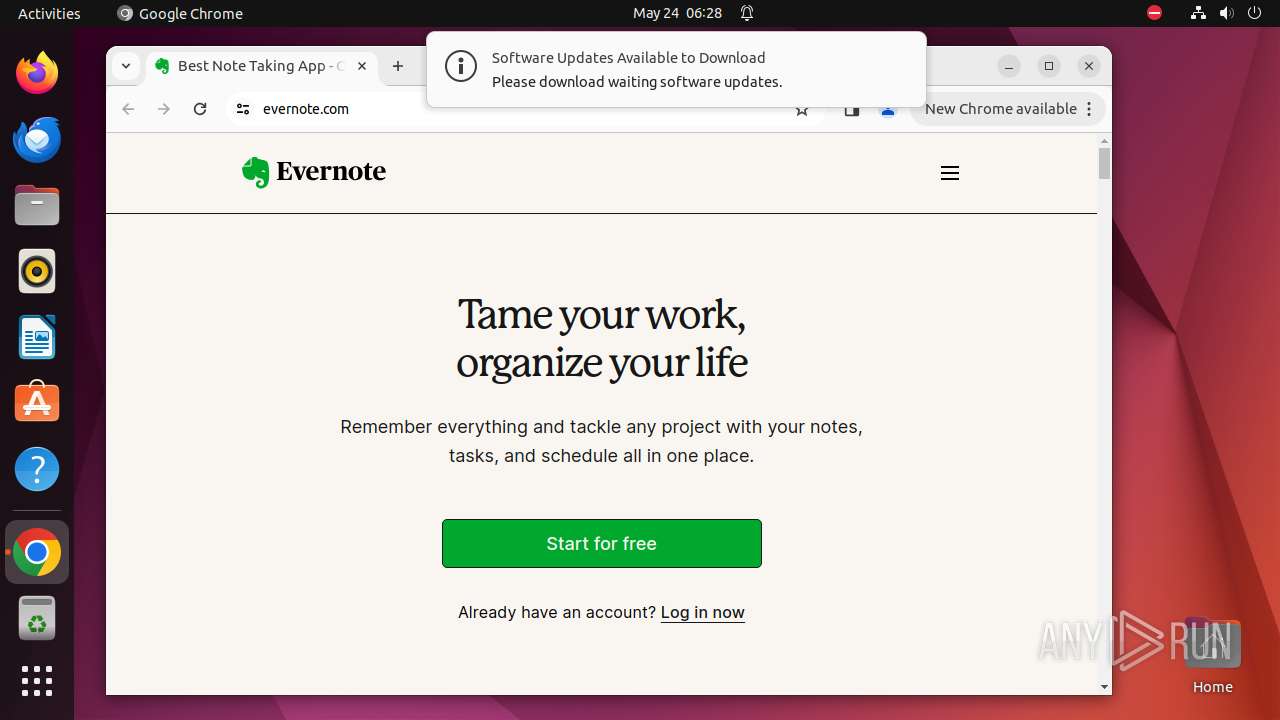Open the Activities overview
The image size is (1280, 720).
[49, 13]
